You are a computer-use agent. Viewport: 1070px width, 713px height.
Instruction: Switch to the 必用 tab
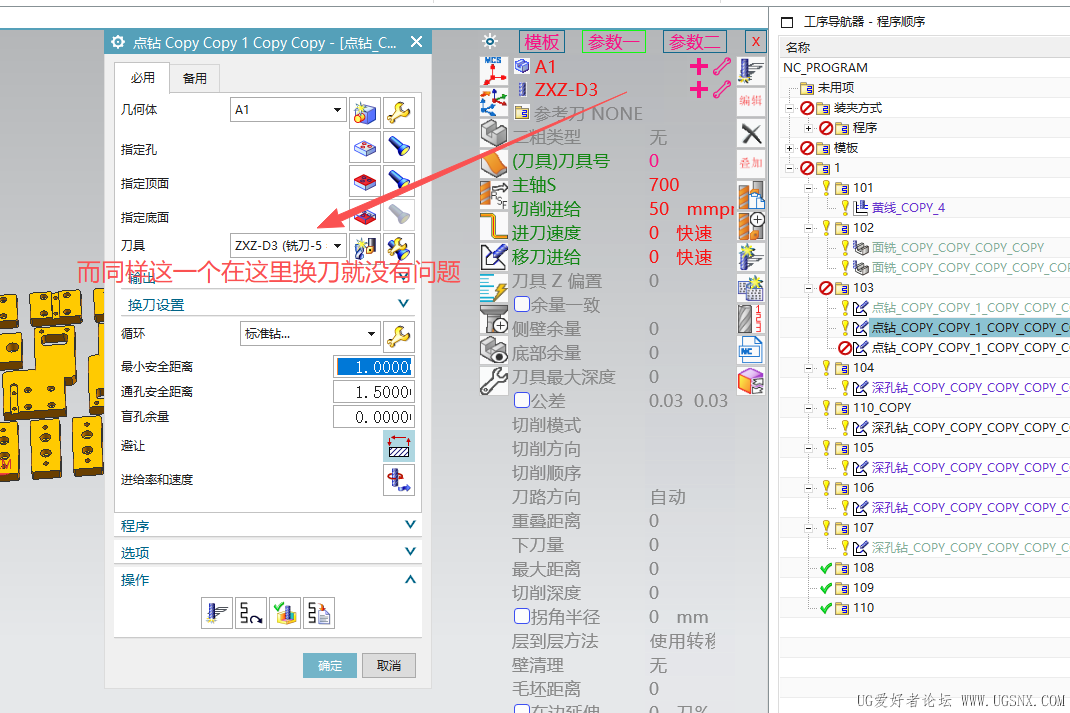coord(142,78)
